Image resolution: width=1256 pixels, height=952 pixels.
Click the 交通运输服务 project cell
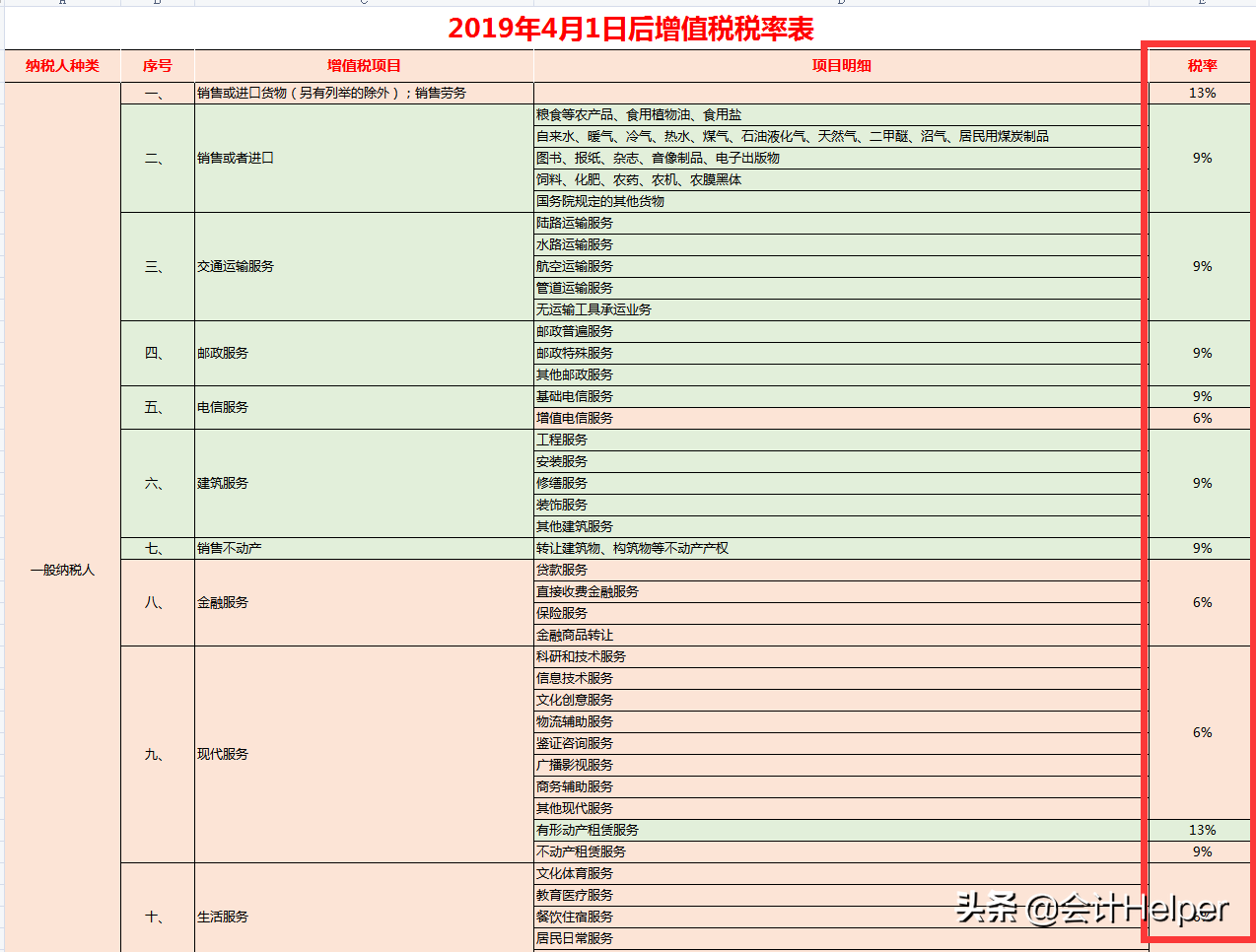363,266
